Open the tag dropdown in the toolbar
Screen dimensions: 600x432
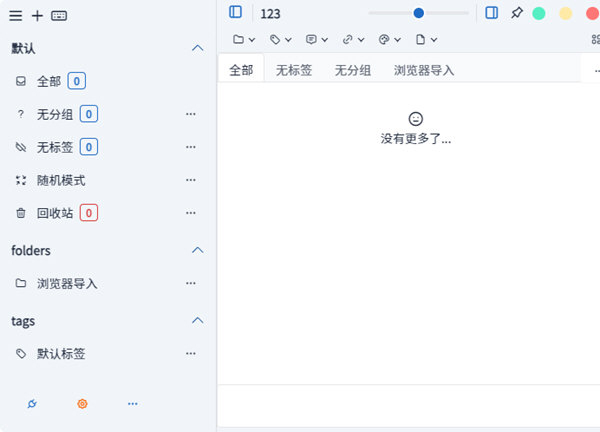pyautogui.click(x=280, y=39)
